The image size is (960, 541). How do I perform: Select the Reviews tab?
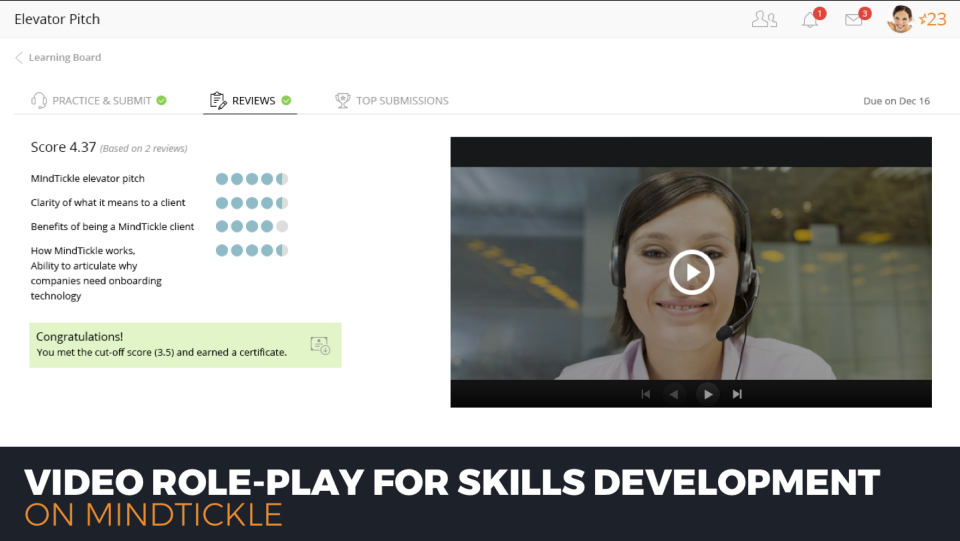(253, 100)
